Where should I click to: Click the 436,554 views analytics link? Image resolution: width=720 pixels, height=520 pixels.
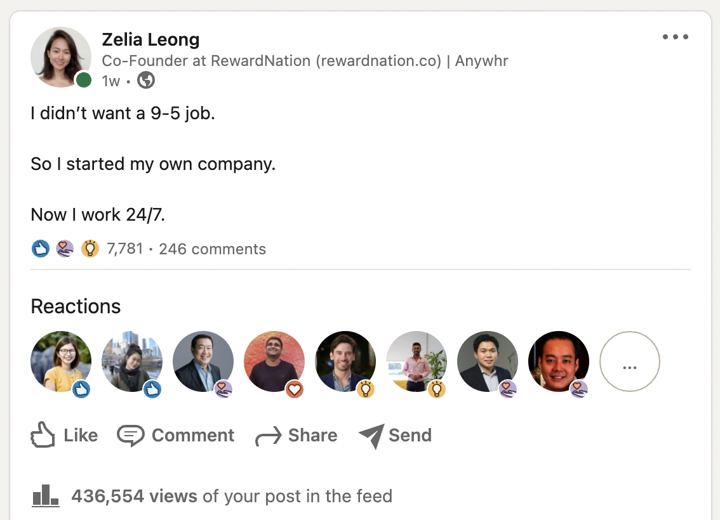[x=232, y=496]
